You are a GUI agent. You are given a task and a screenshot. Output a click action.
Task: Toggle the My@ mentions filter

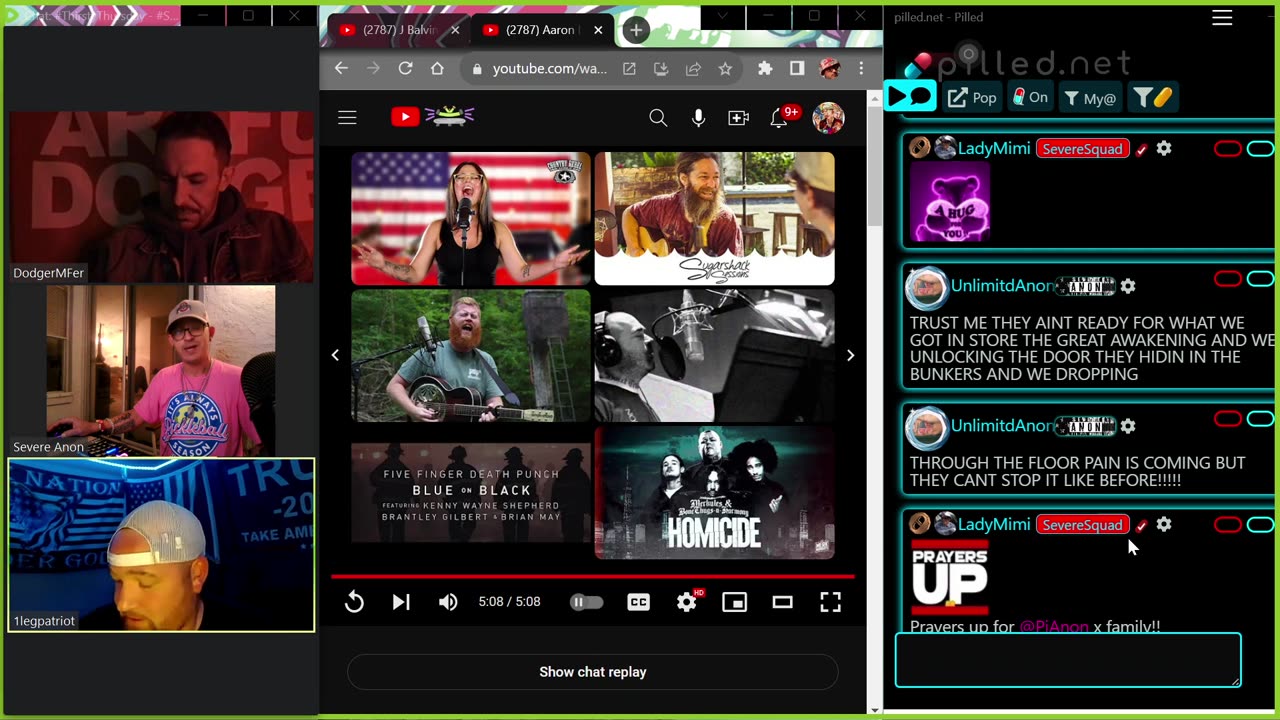[x=1089, y=97]
